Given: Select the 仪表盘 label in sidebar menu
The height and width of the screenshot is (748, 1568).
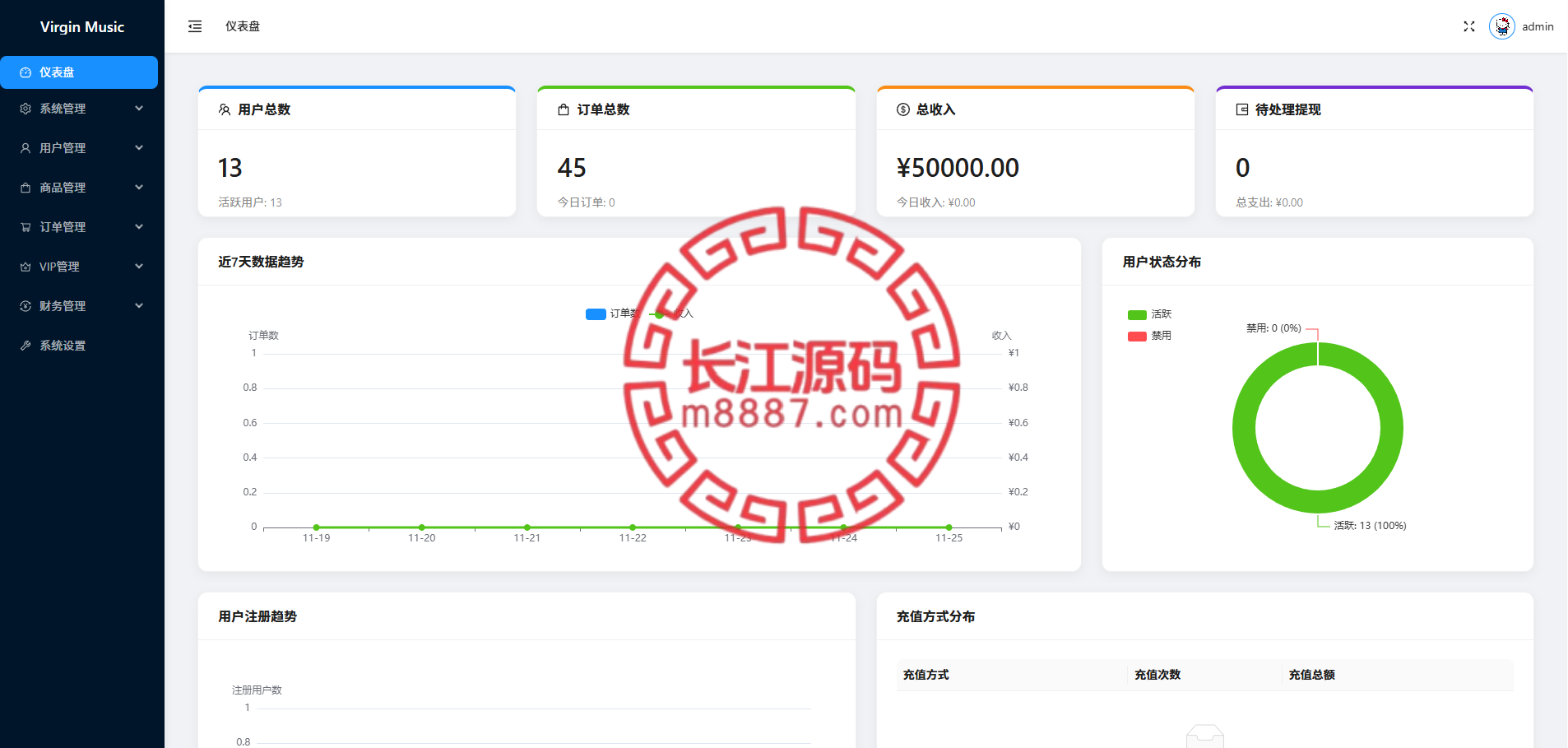Looking at the screenshot, I should 57,72.
